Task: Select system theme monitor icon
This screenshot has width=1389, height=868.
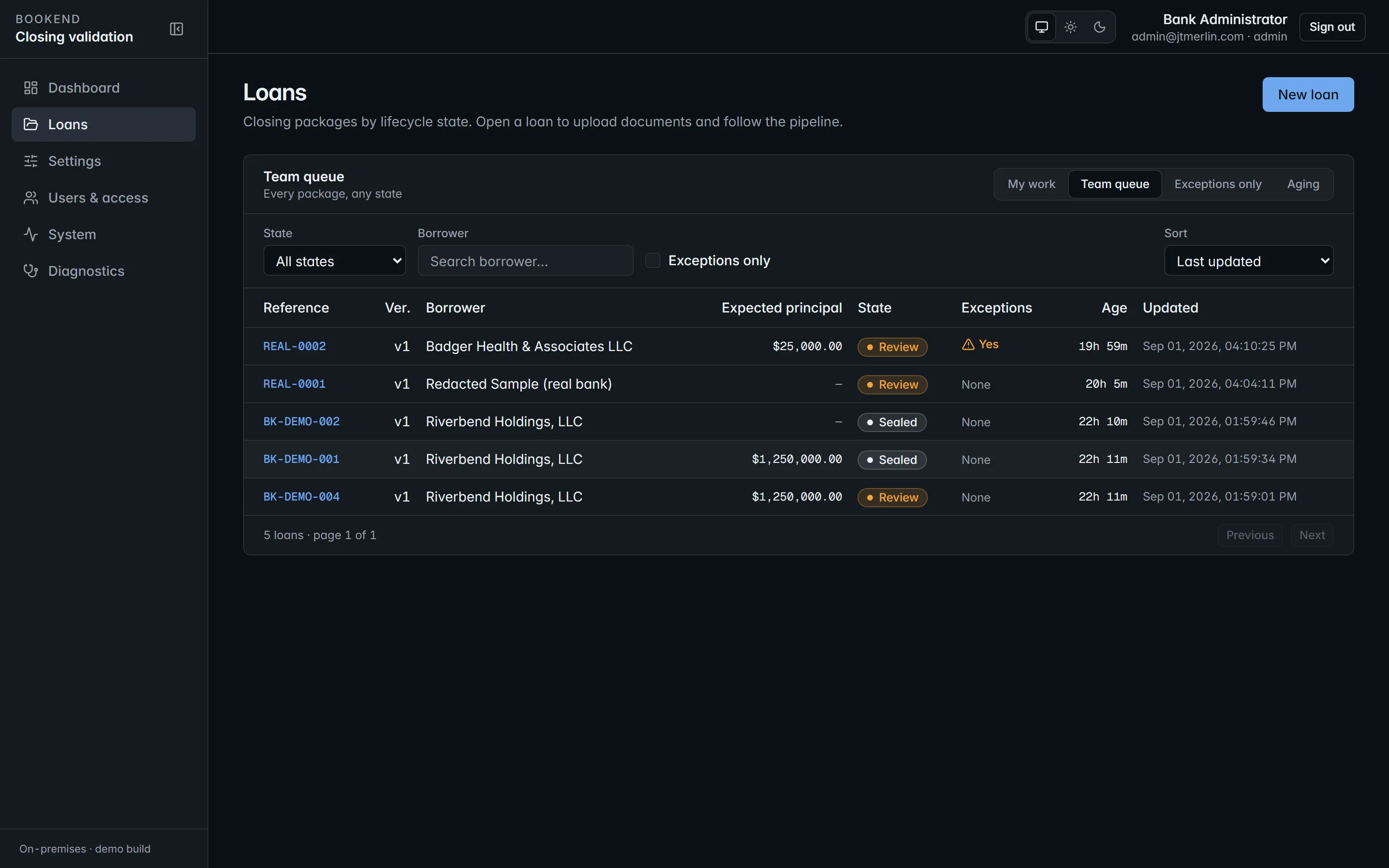Action: pyautogui.click(x=1041, y=27)
